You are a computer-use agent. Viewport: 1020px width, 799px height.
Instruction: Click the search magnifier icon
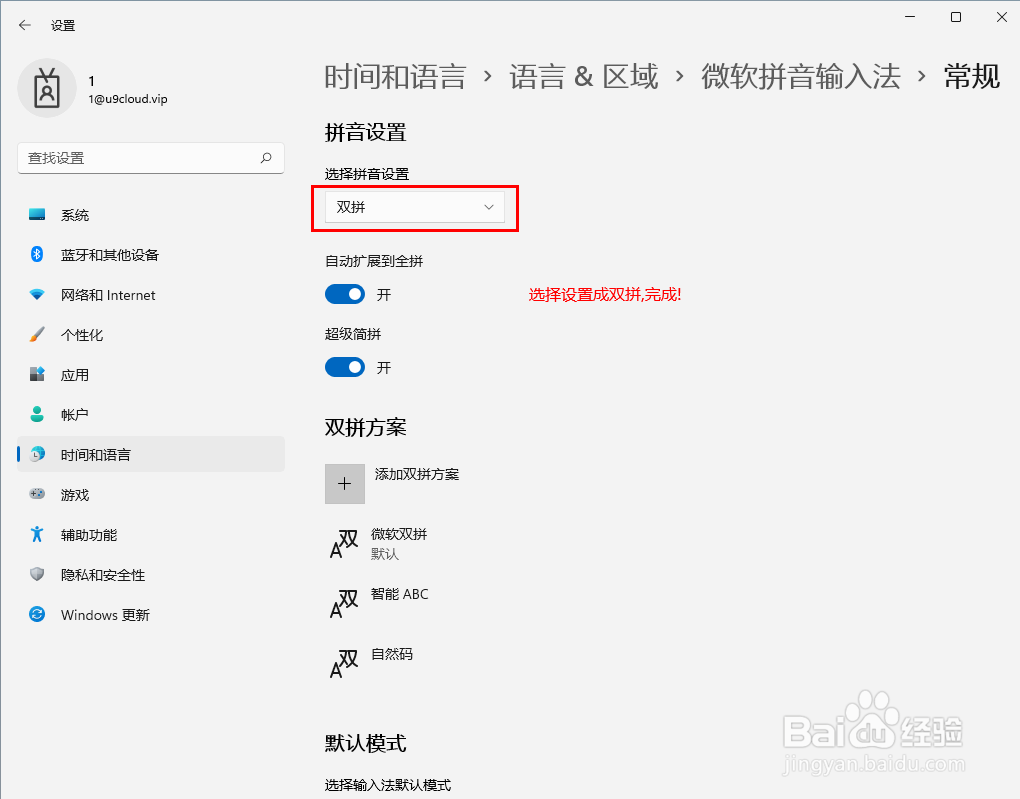coord(266,158)
